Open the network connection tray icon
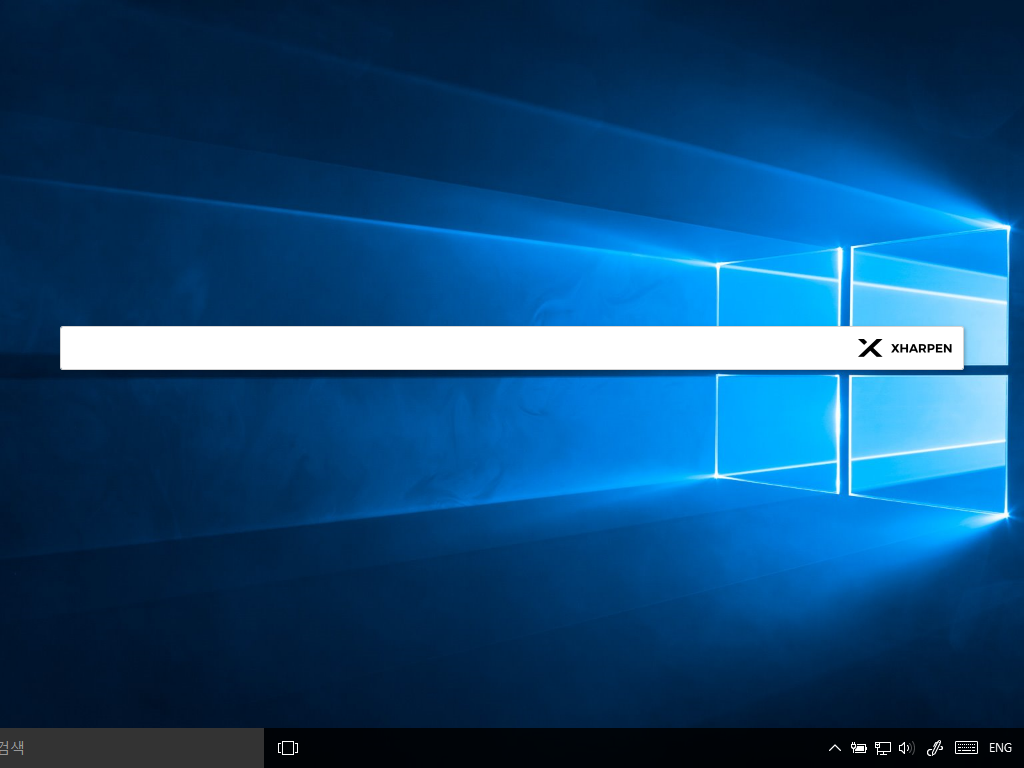Screen dimensions: 1024x768 (883, 748)
